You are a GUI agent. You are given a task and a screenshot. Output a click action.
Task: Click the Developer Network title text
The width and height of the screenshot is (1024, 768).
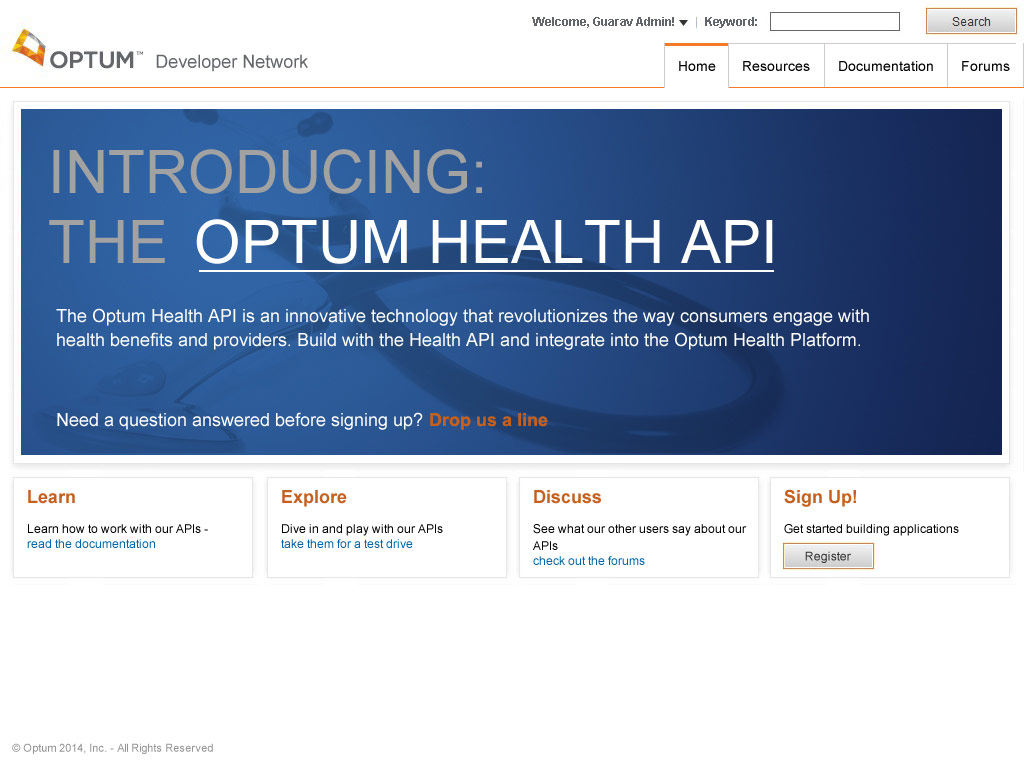coord(231,62)
